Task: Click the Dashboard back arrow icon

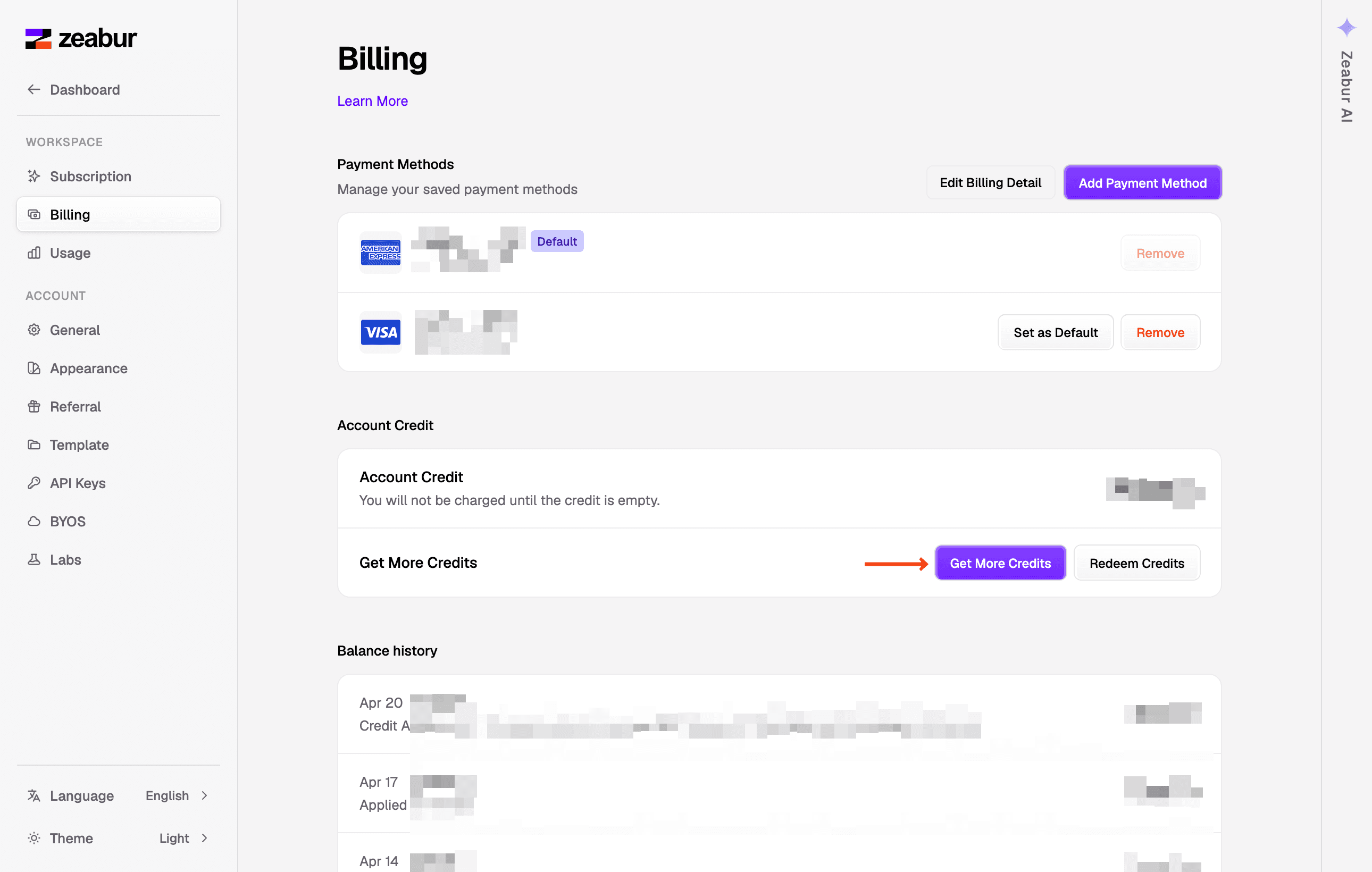Action: (34, 89)
